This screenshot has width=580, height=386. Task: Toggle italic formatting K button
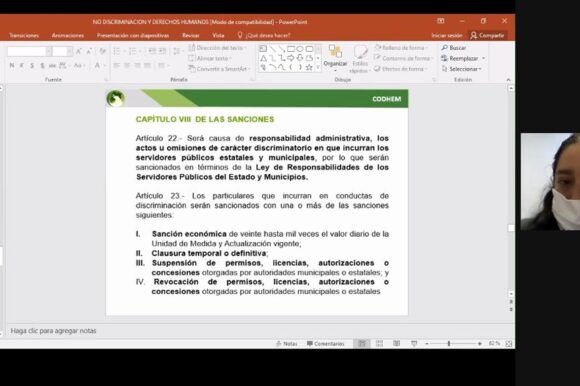tap(22, 65)
